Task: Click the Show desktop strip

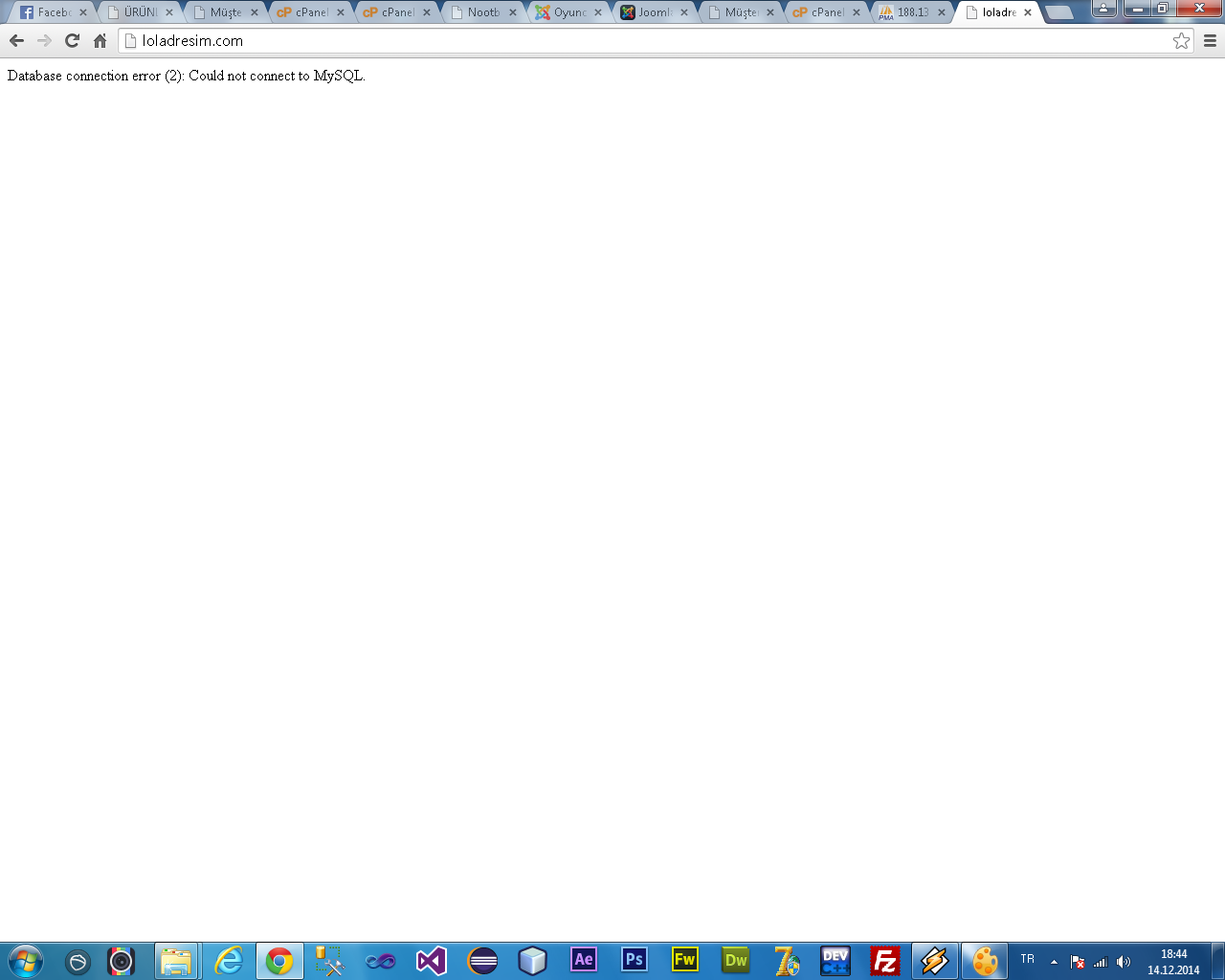Action: click(1217, 961)
